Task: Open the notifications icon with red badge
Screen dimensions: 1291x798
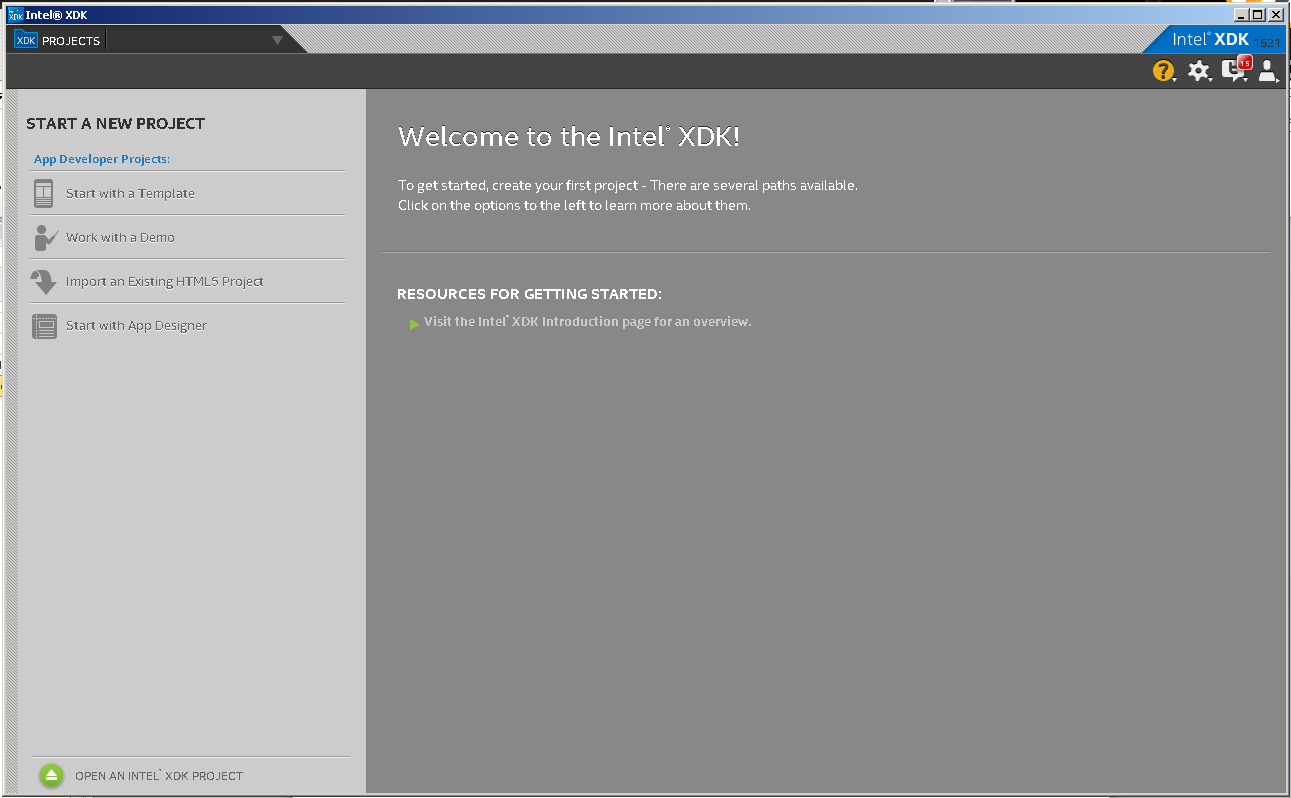Action: (1236, 69)
